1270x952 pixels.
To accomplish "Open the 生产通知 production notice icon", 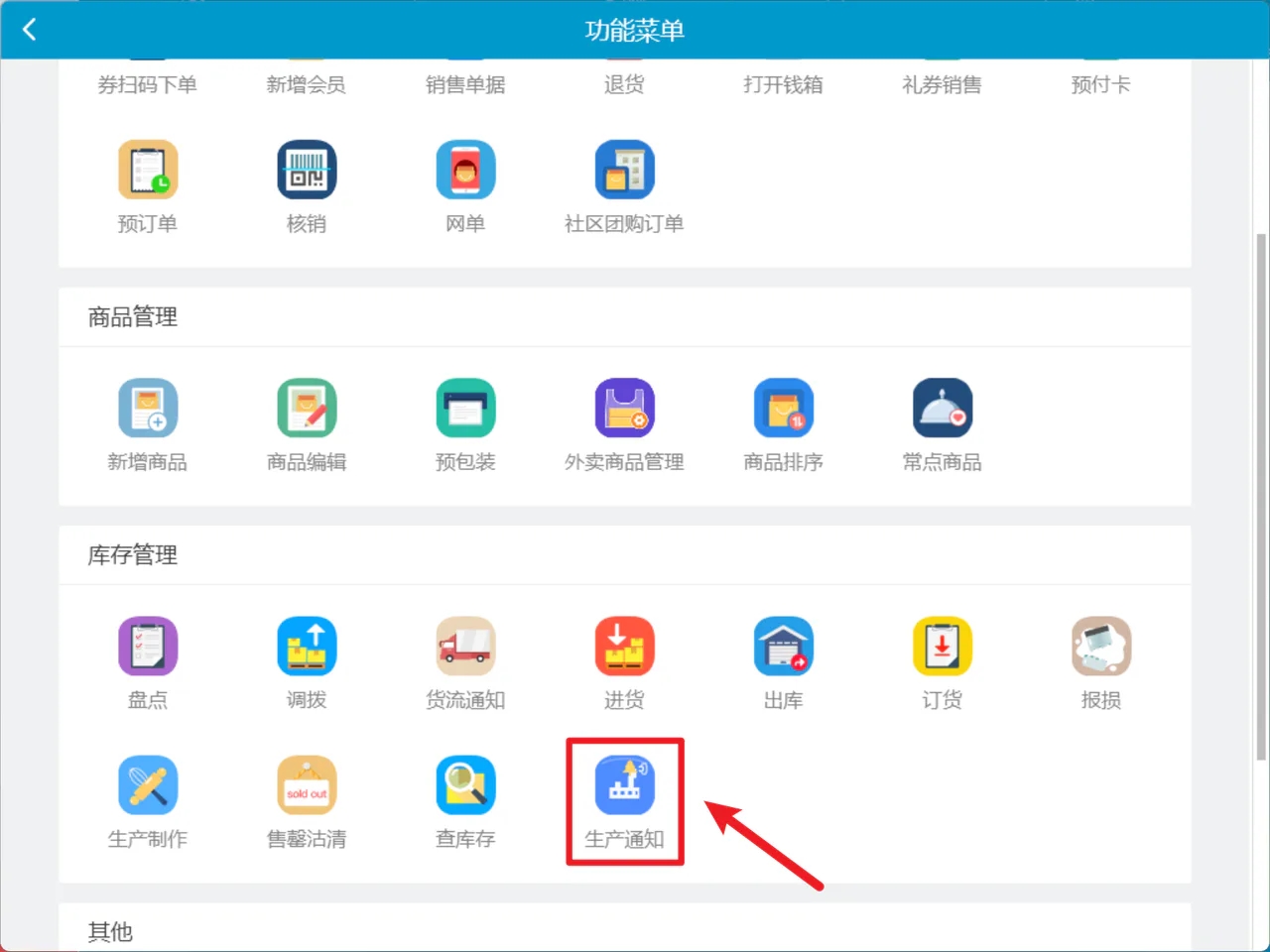I will 624,784.
